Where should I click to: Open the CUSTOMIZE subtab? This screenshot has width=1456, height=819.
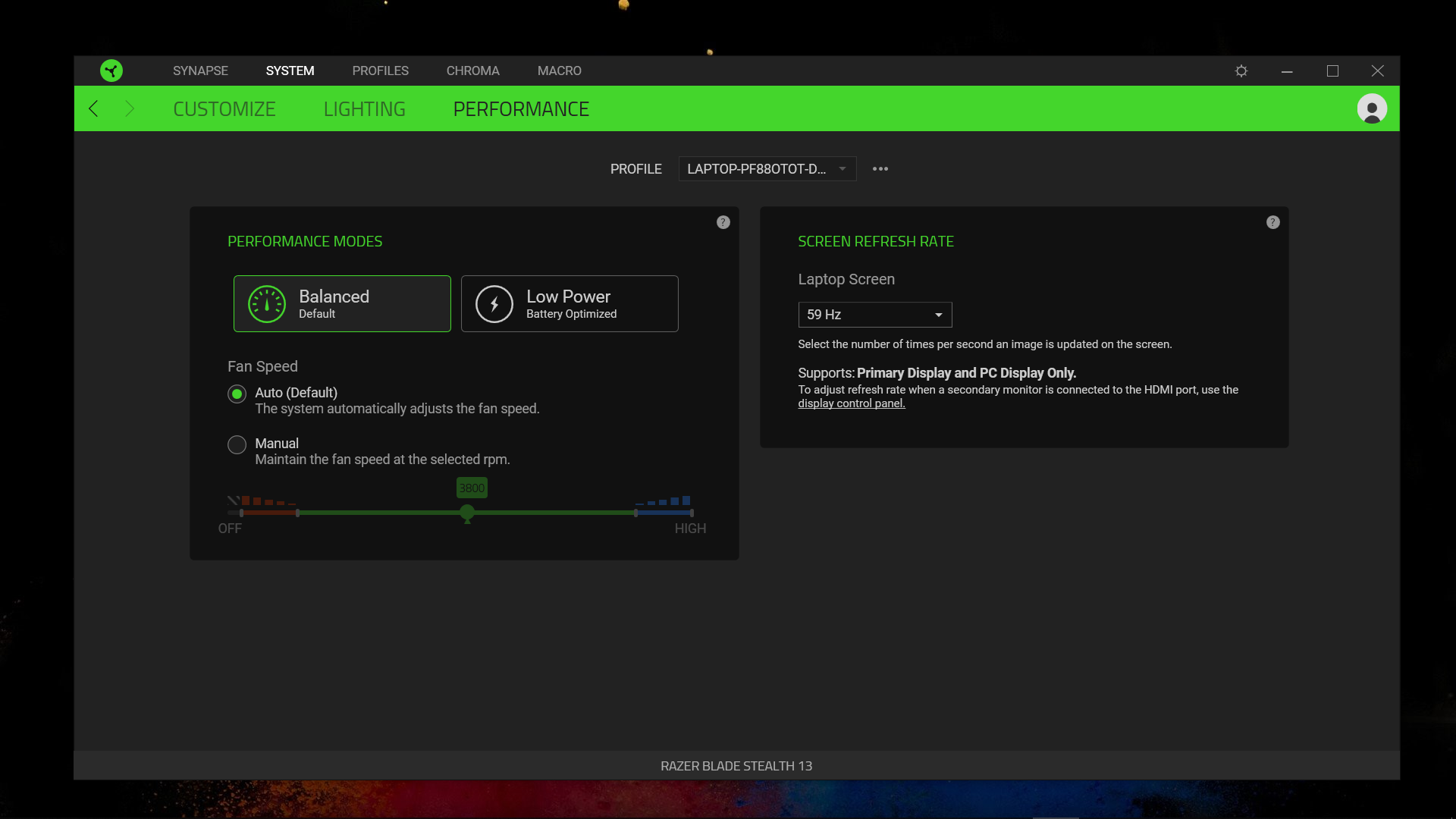(224, 108)
